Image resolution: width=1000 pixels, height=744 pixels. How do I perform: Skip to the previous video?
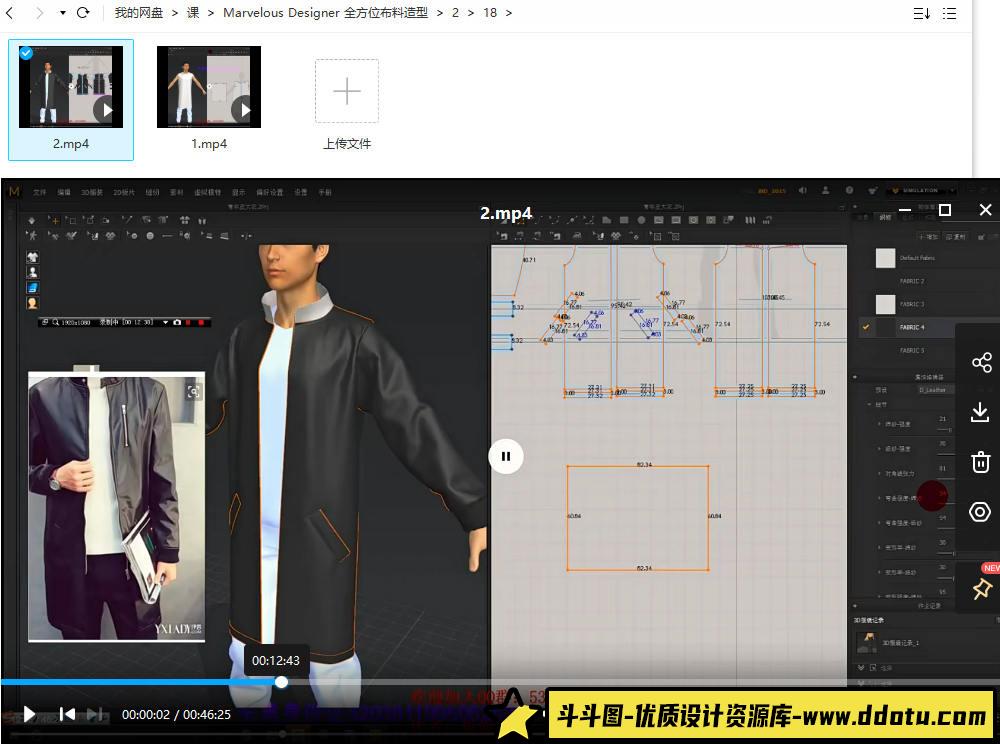(x=67, y=714)
